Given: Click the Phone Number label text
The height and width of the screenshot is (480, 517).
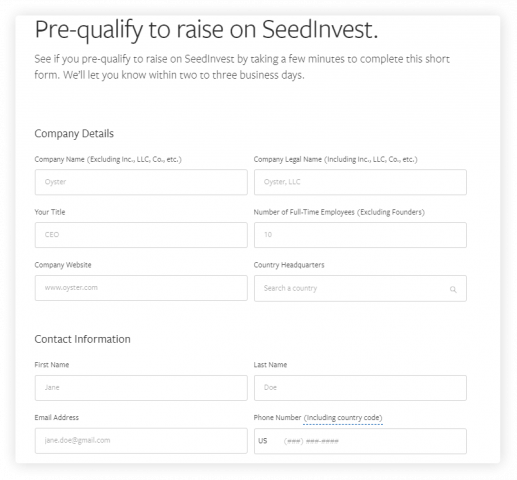Looking at the screenshot, I should (x=277, y=418).
